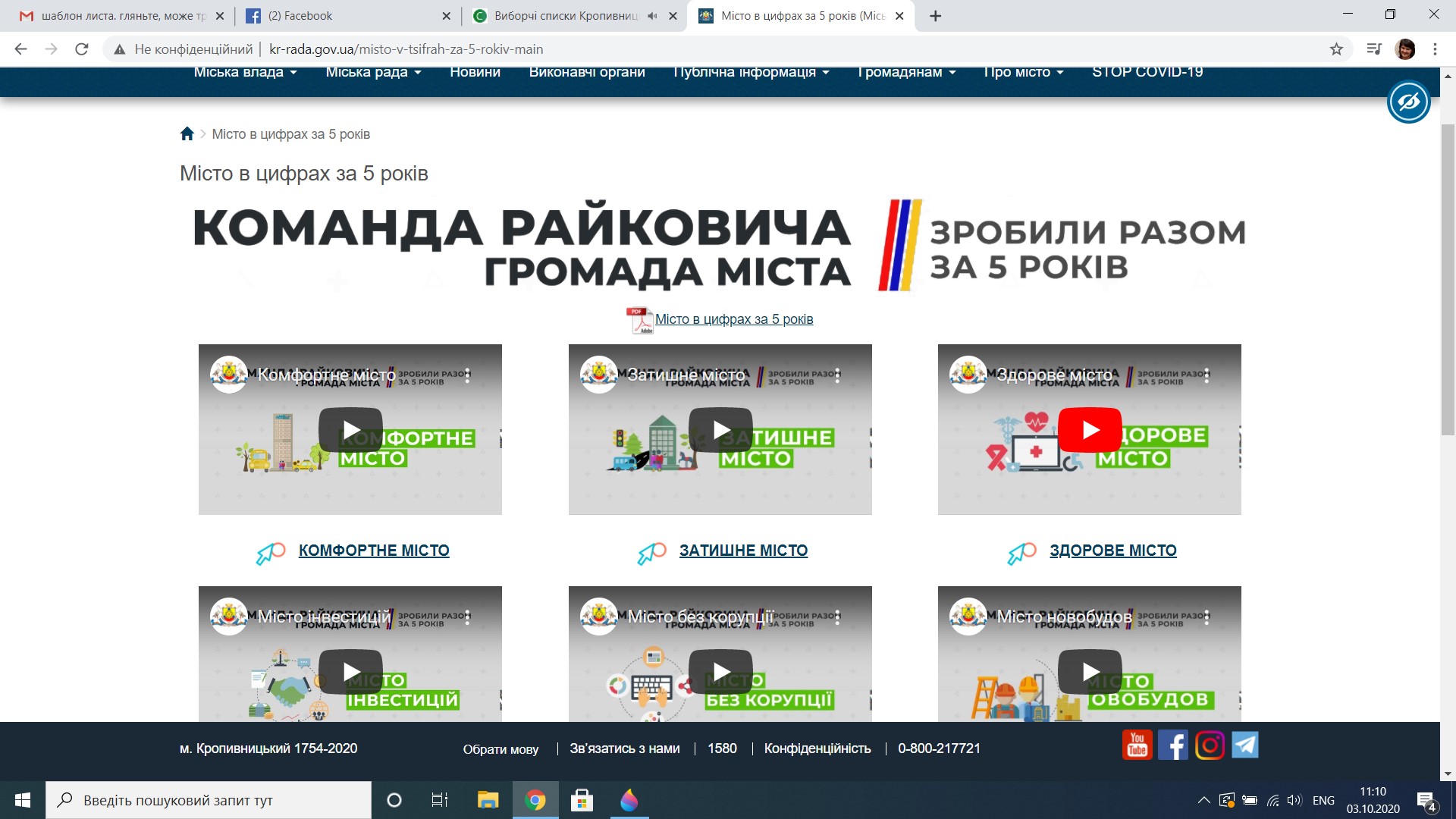Expand the Публічна інформація dropdown menu
The image size is (1456, 819).
coord(751,73)
